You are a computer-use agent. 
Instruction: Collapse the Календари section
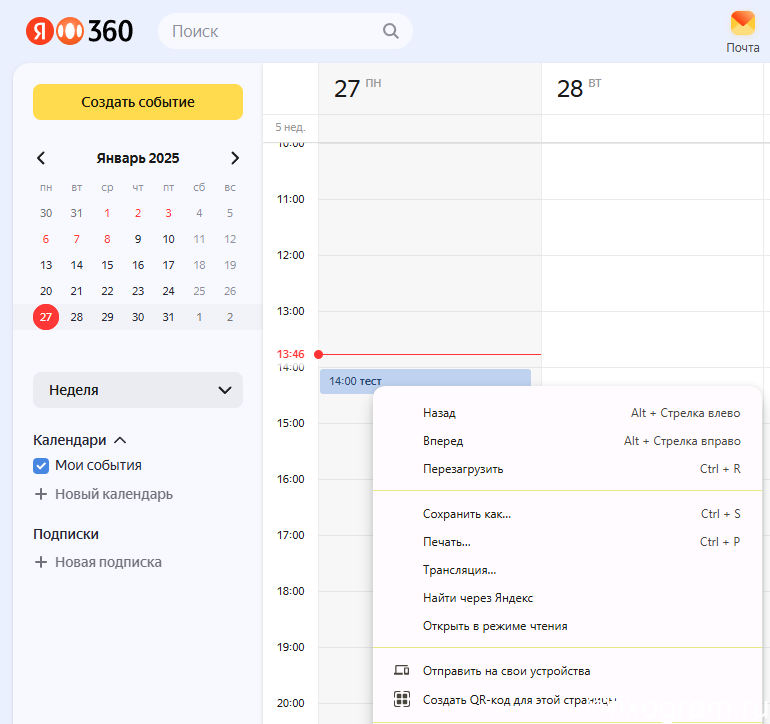tap(120, 440)
